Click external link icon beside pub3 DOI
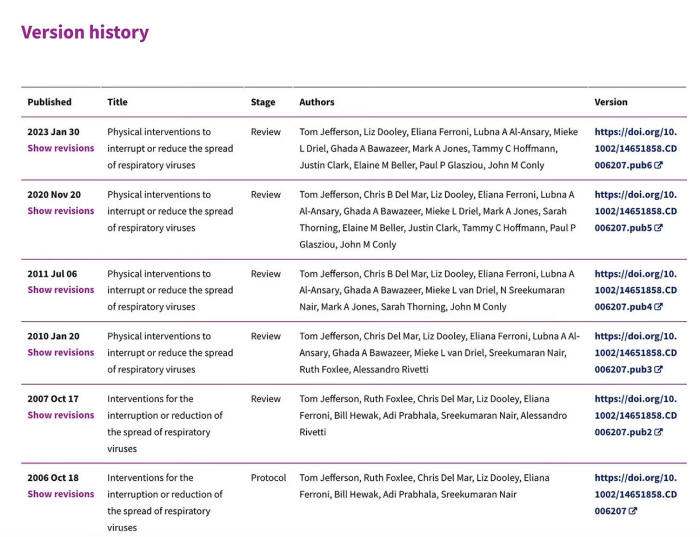Viewport: 700px width, 537px height. coord(658,370)
